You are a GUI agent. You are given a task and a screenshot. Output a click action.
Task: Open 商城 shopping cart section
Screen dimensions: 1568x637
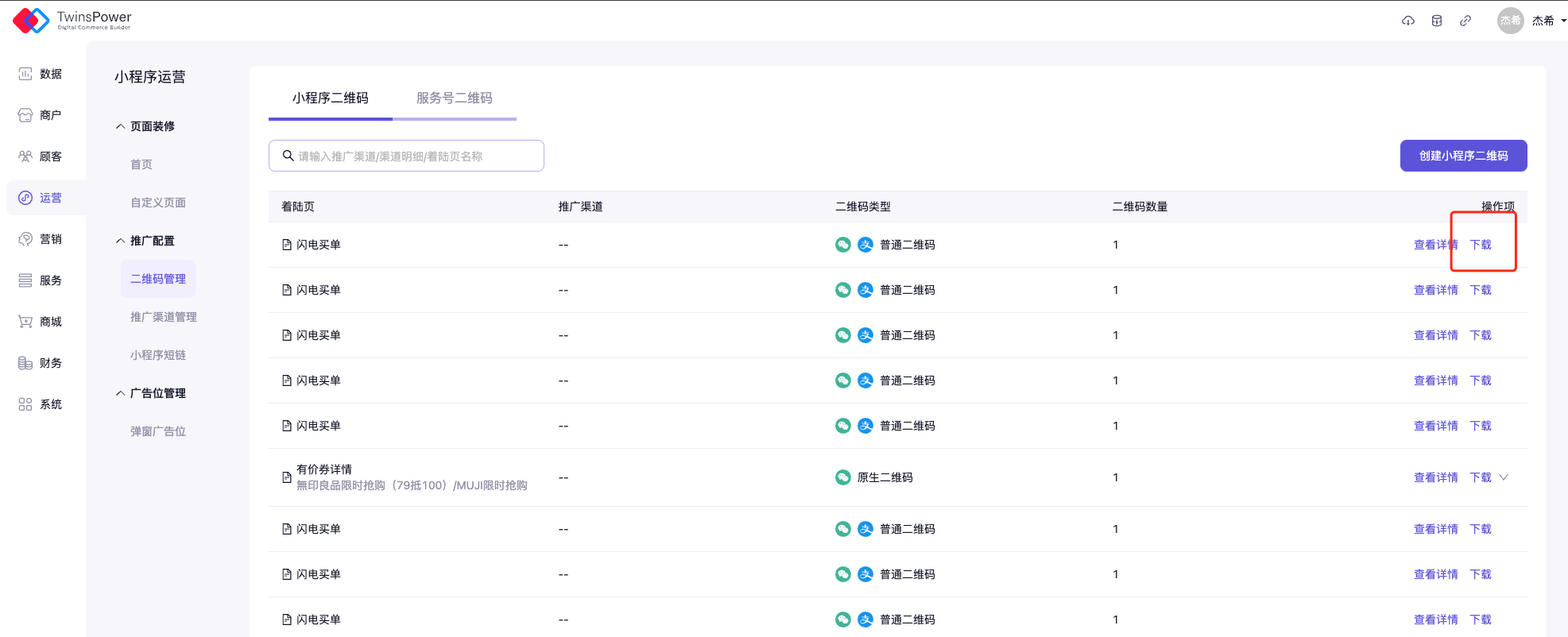click(x=41, y=322)
